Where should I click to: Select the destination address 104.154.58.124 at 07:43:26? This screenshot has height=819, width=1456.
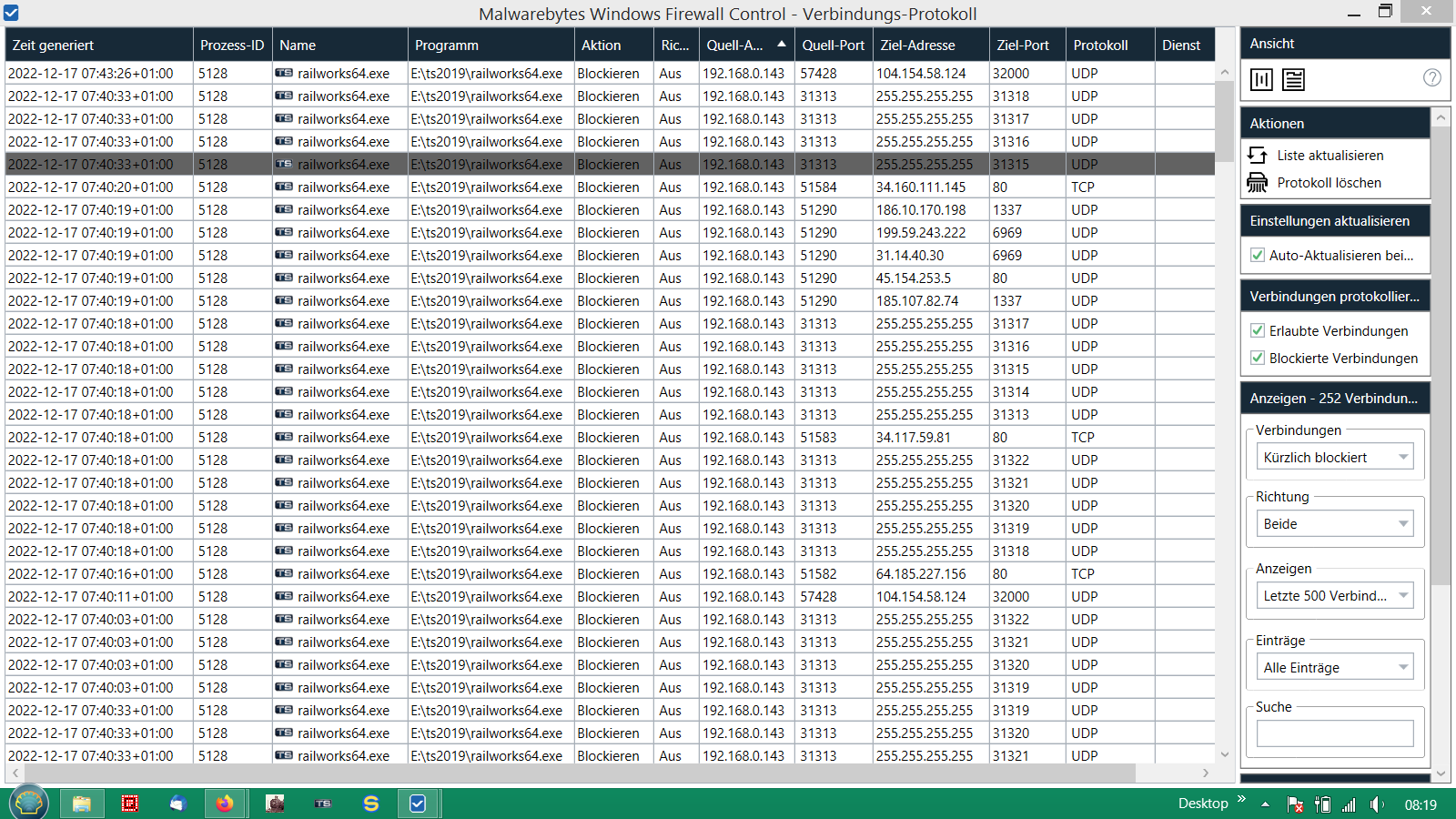(x=921, y=73)
